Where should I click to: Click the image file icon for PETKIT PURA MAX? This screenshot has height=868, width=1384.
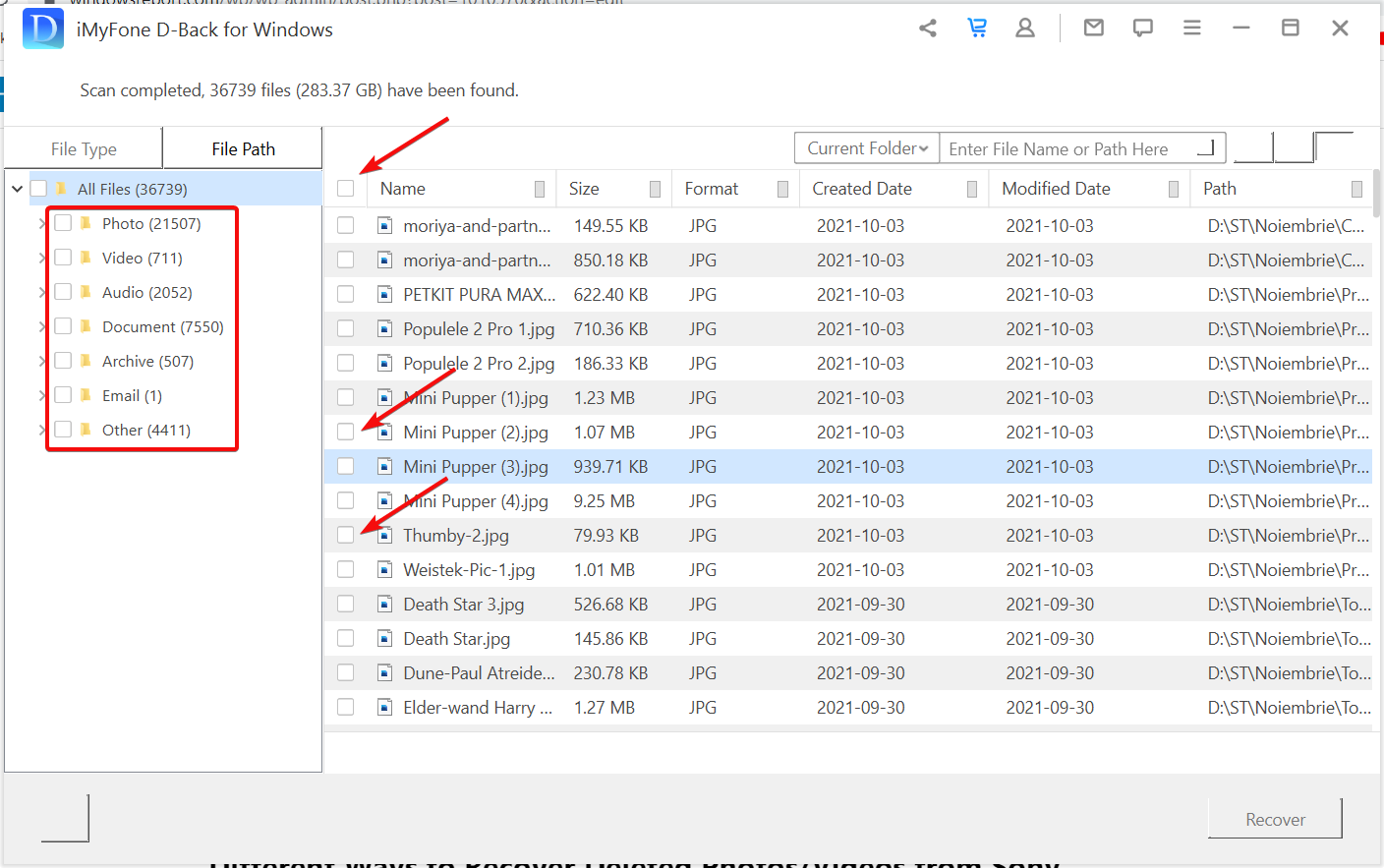click(385, 295)
